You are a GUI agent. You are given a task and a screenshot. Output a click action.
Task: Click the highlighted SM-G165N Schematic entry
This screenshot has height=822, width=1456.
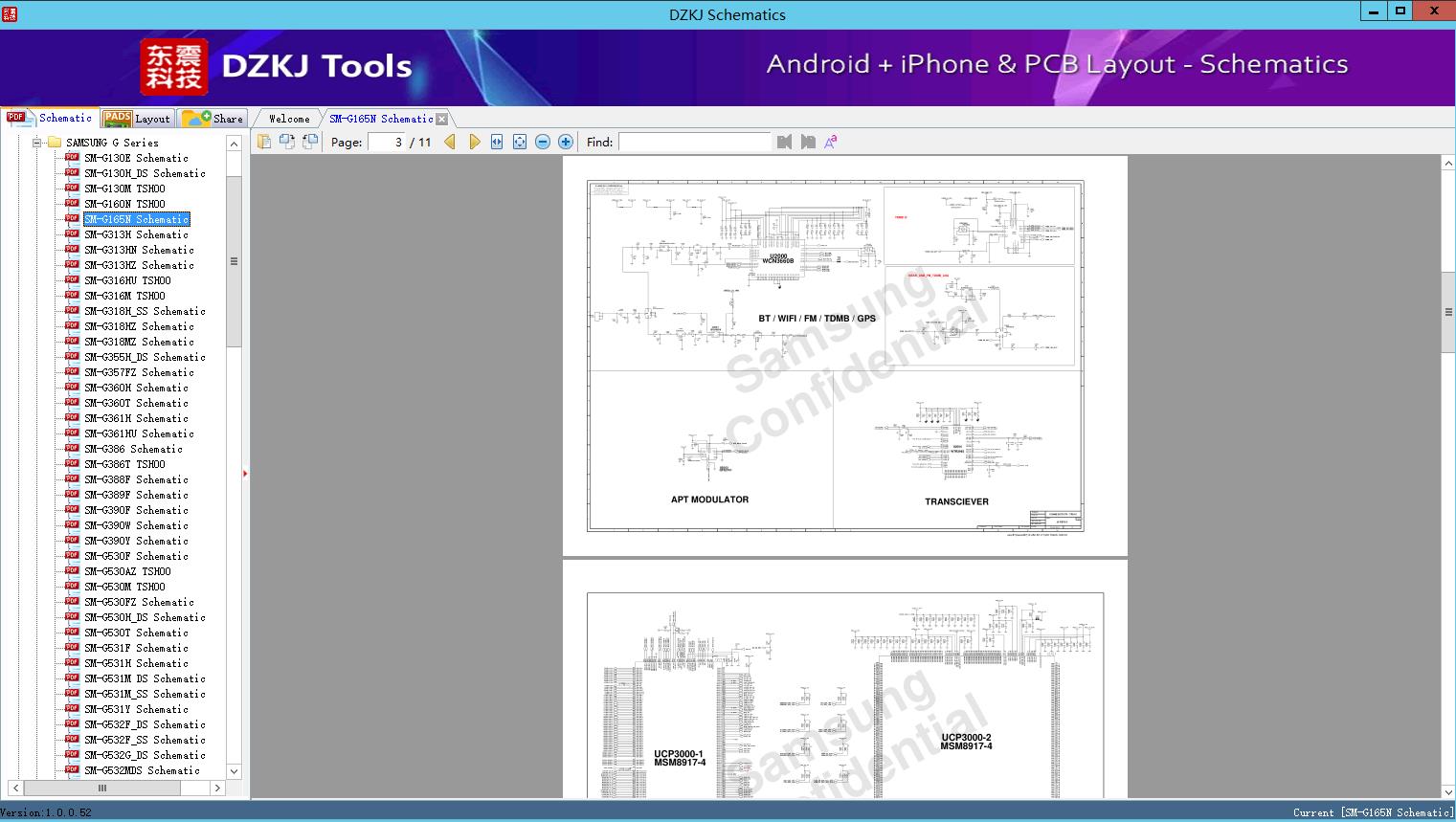[136, 219]
